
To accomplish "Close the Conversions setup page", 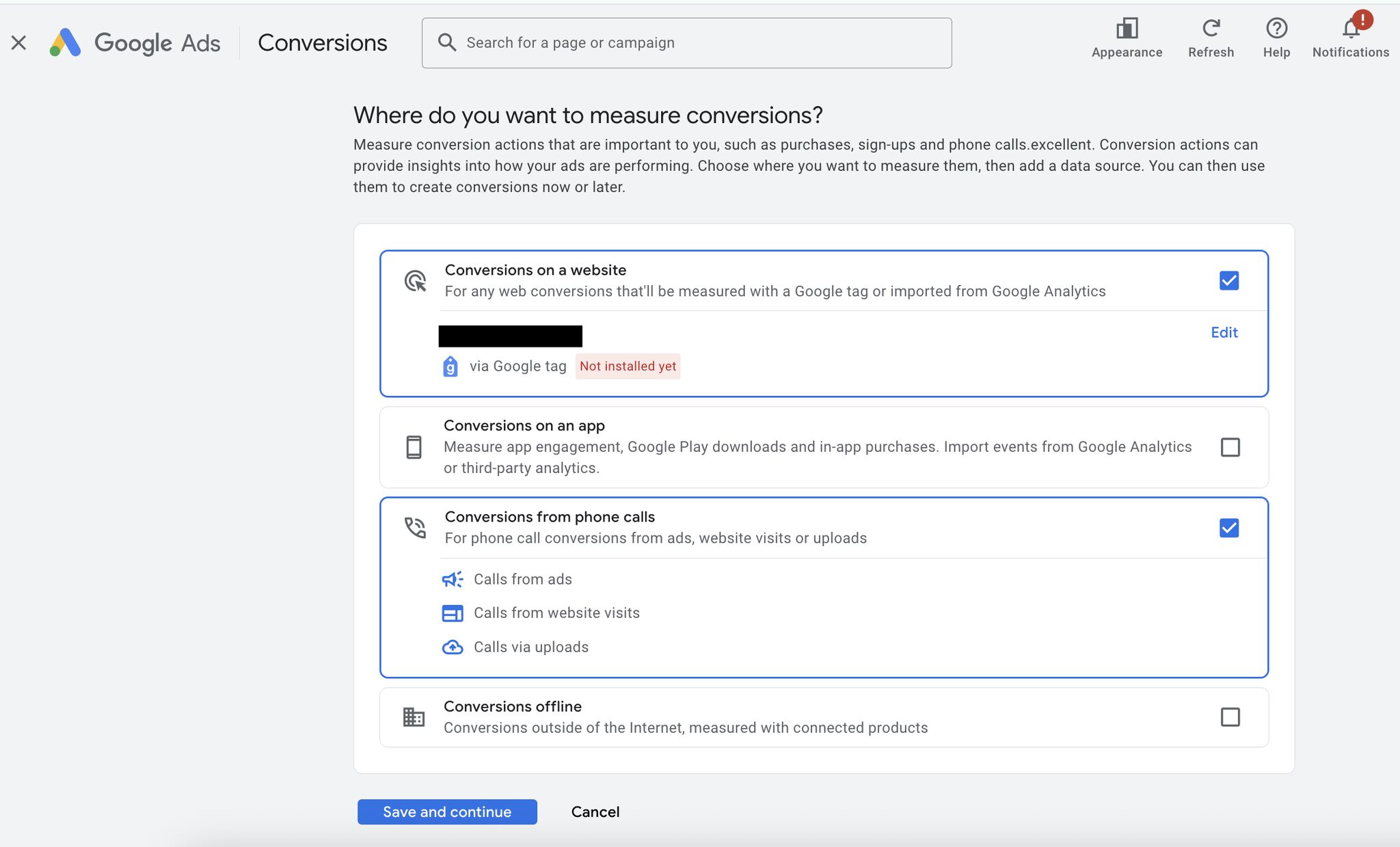I will pos(19,43).
